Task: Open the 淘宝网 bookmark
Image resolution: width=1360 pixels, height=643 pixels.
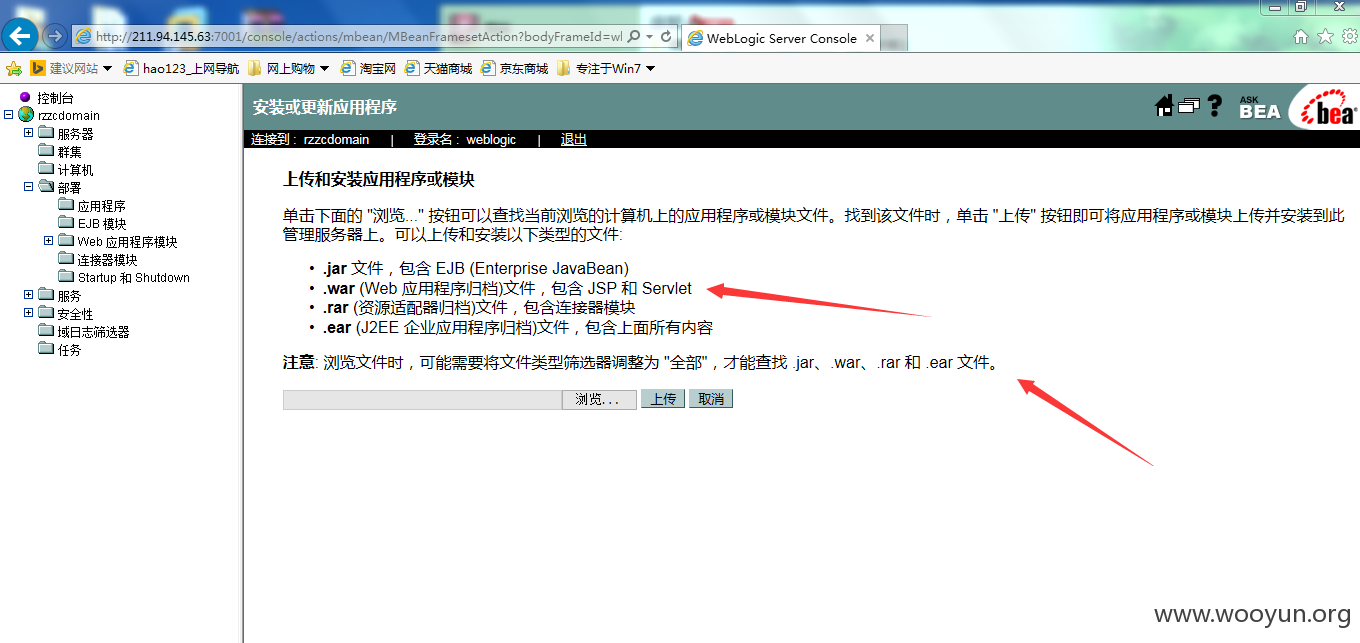Action: [368, 68]
